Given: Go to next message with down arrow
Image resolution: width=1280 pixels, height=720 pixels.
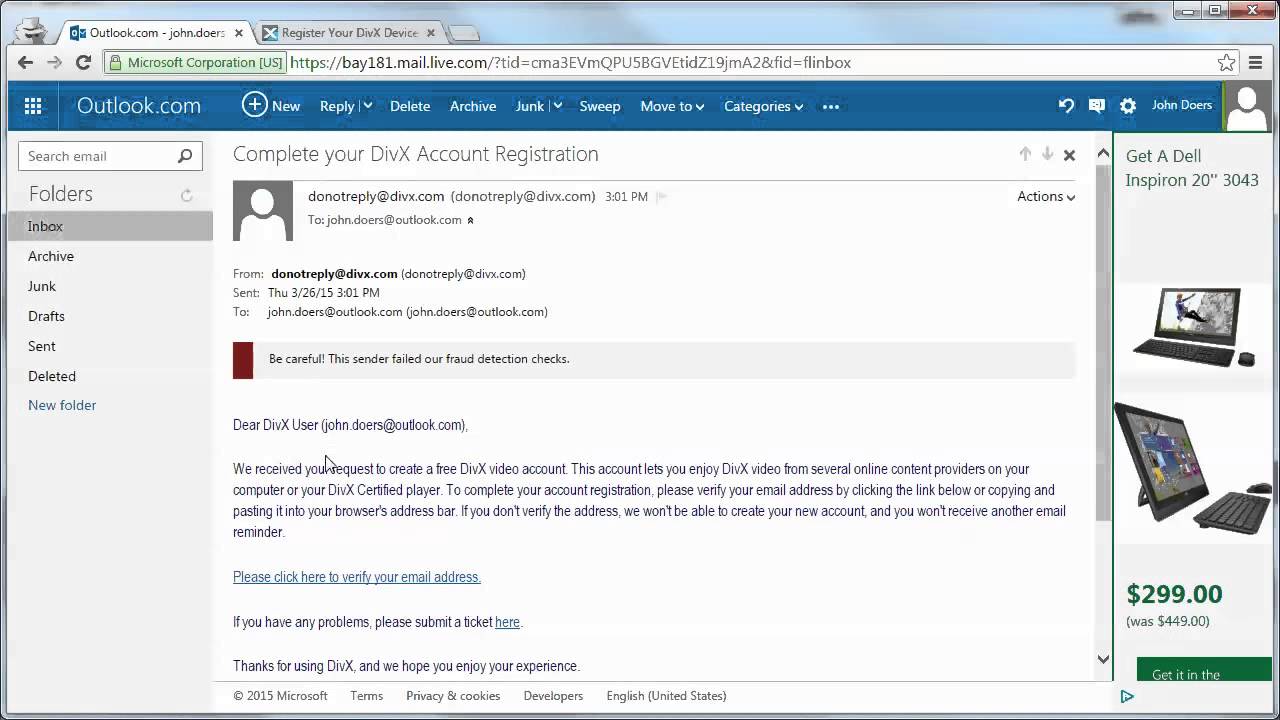Looking at the screenshot, I should 1047,154.
